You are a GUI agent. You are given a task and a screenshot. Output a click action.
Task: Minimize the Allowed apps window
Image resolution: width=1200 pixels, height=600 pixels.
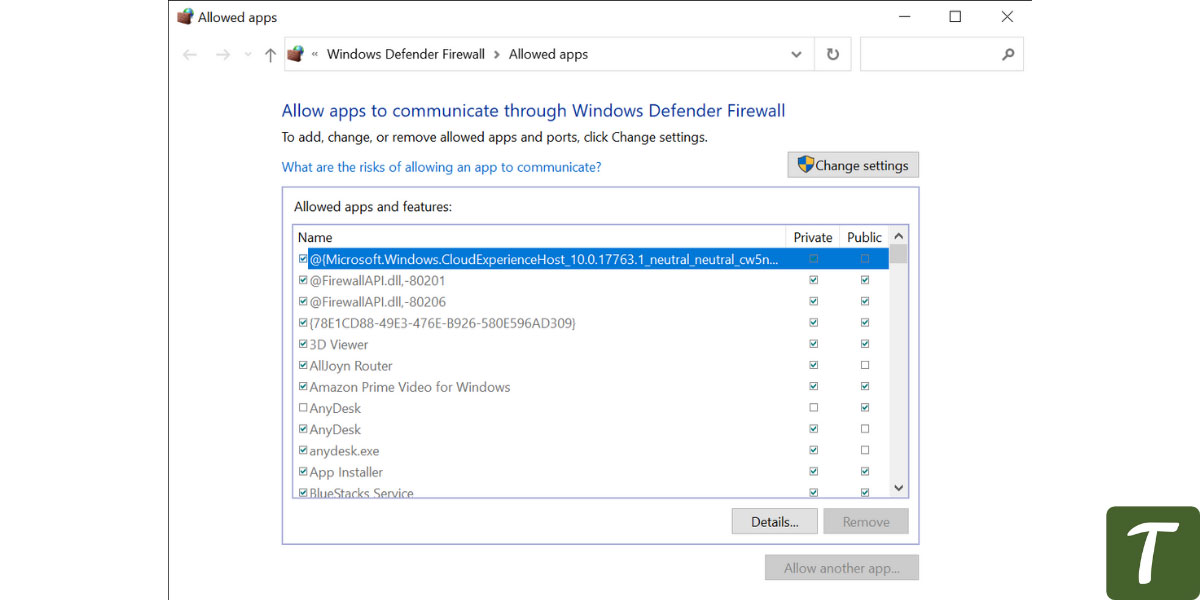(904, 17)
